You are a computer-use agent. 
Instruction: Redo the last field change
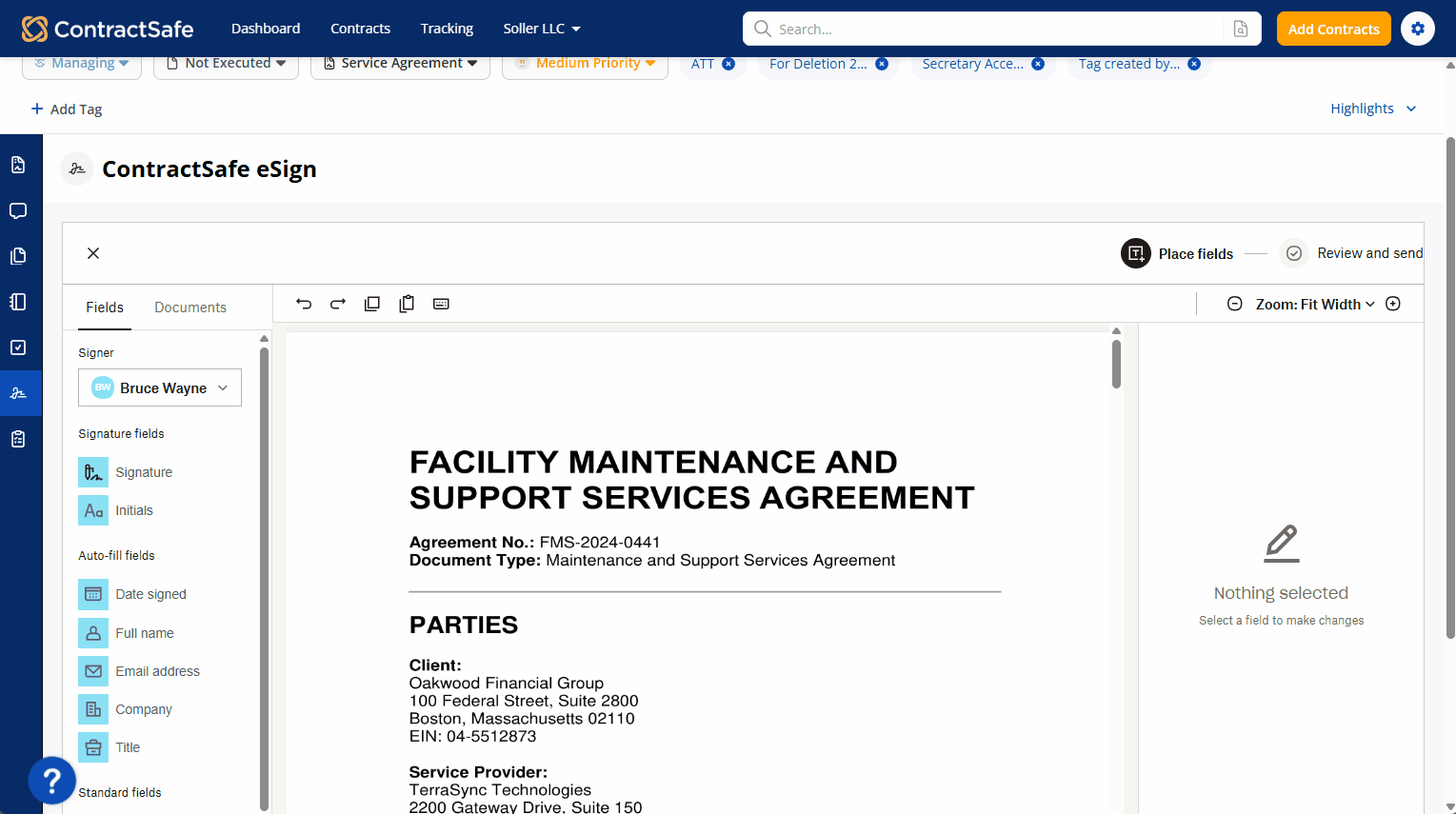click(x=338, y=304)
